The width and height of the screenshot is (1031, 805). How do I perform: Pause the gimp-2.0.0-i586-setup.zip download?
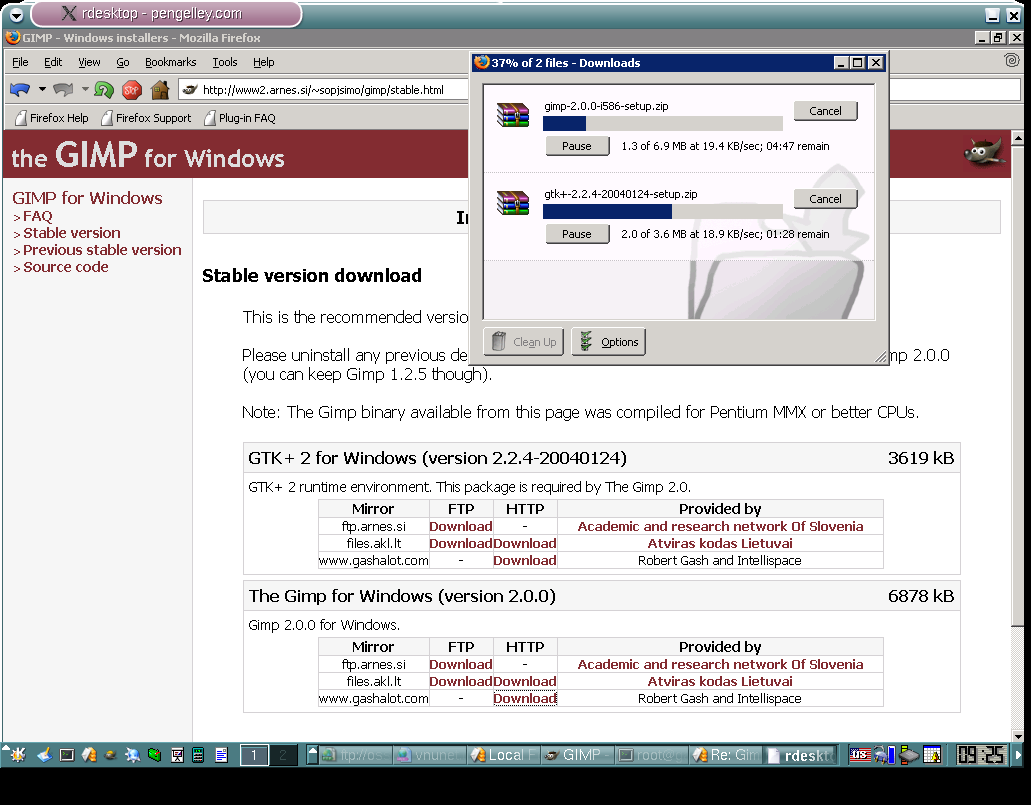point(577,146)
